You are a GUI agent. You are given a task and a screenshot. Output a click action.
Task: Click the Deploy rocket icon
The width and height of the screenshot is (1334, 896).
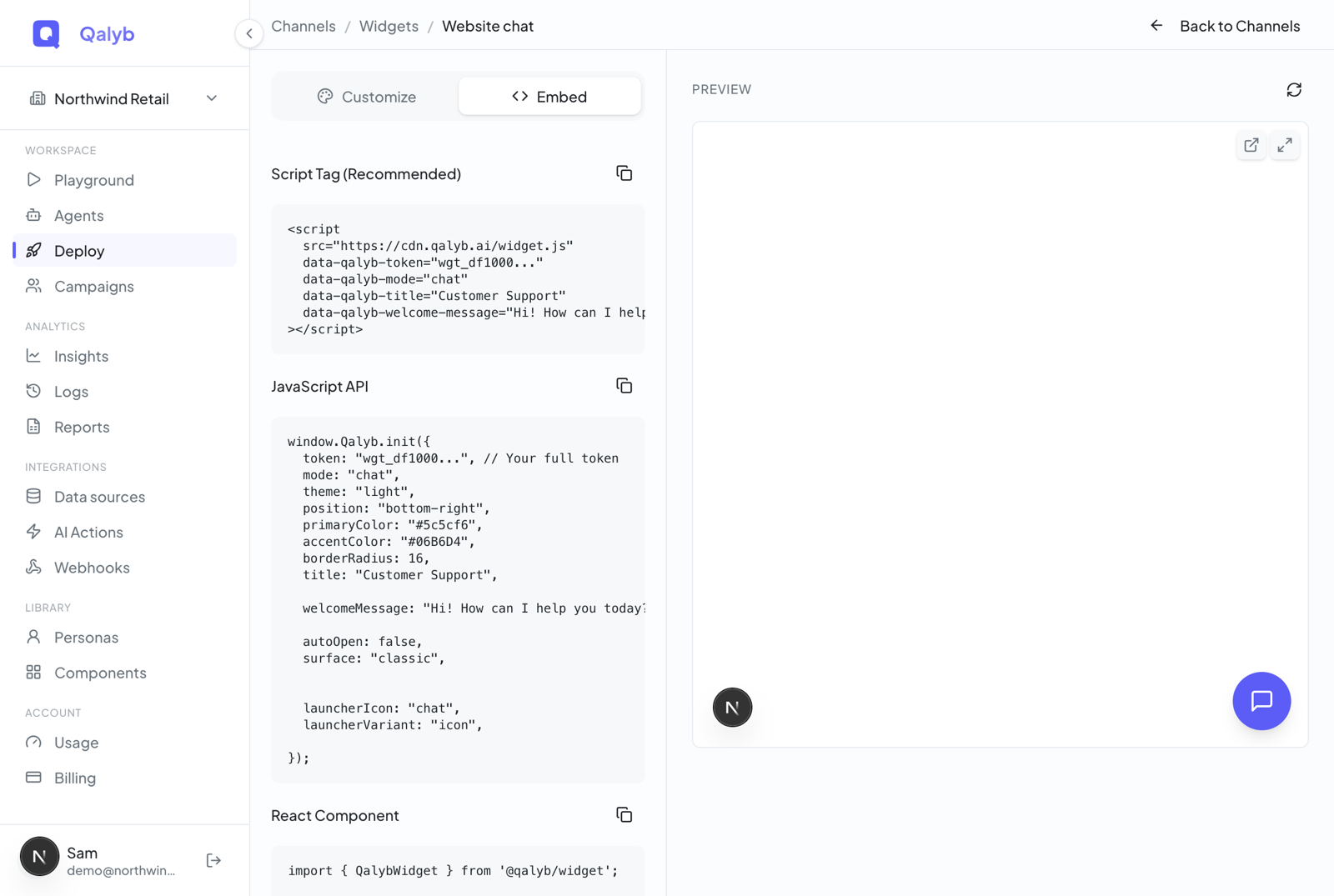pyautogui.click(x=33, y=251)
